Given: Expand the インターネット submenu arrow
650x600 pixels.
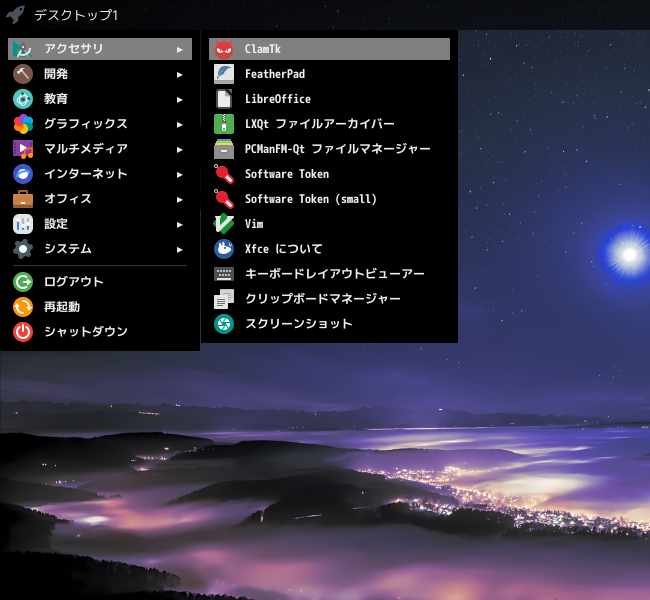Looking at the screenshot, I should click(x=179, y=175).
